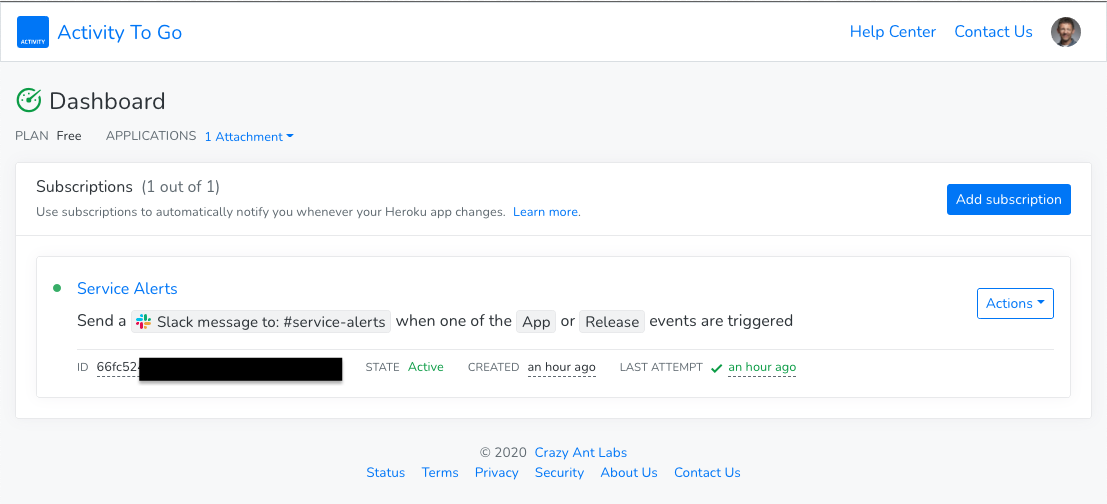Visit the Status footer link

tap(385, 472)
